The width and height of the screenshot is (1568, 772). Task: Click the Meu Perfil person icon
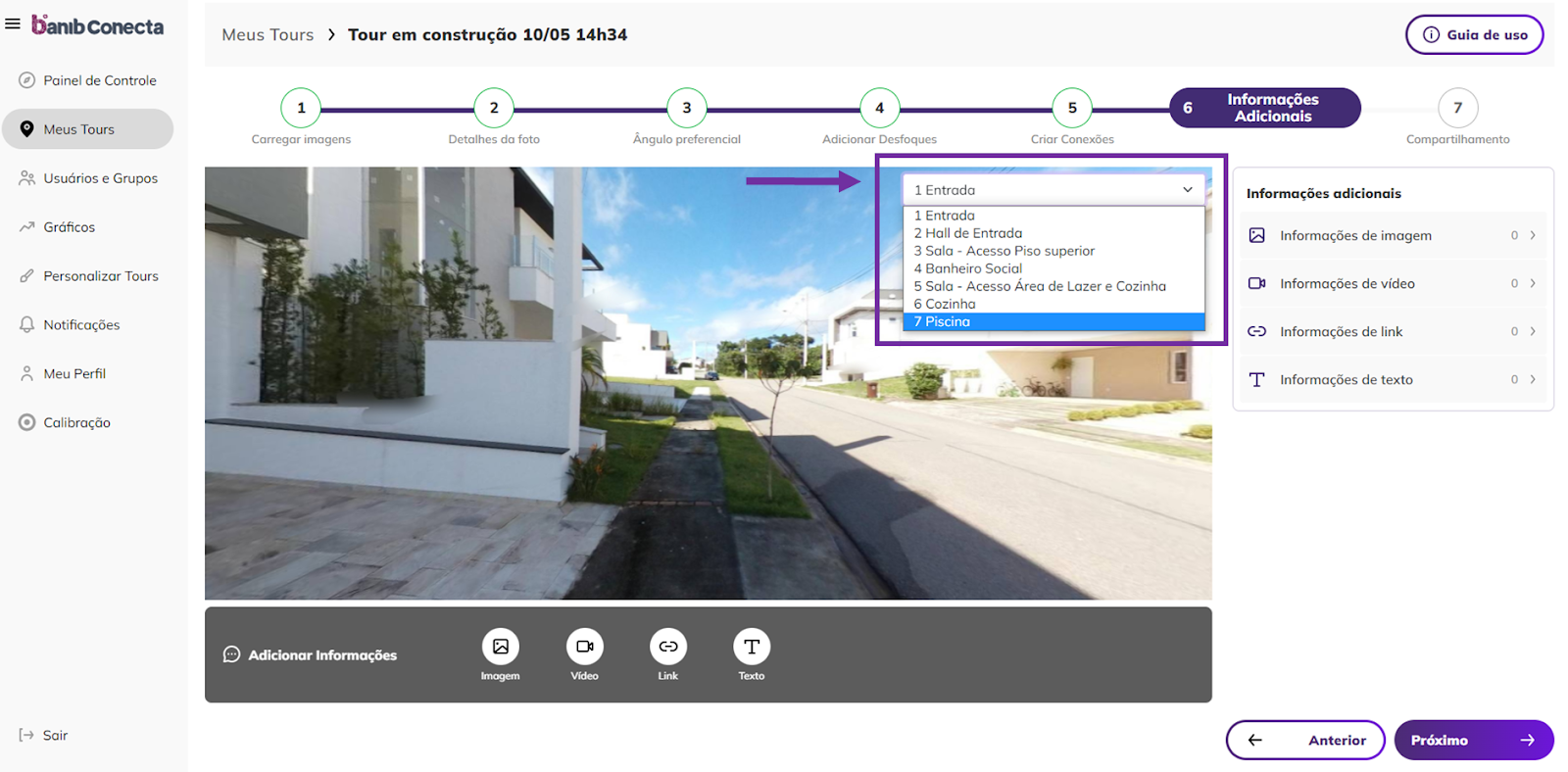27,373
